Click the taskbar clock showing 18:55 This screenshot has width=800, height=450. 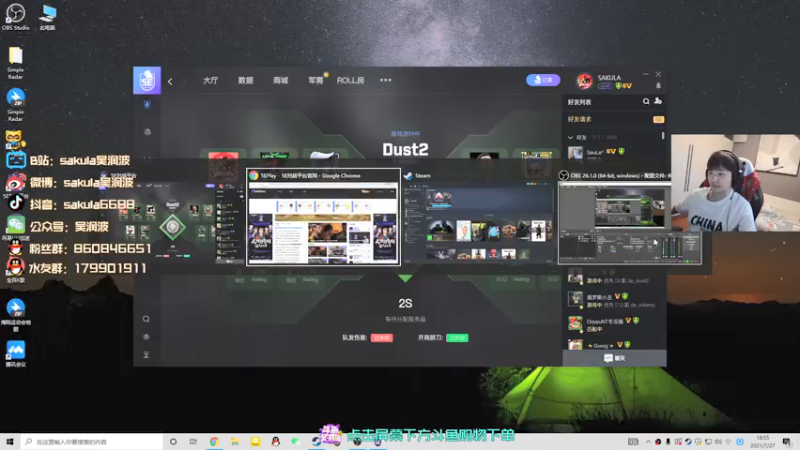pos(763,442)
